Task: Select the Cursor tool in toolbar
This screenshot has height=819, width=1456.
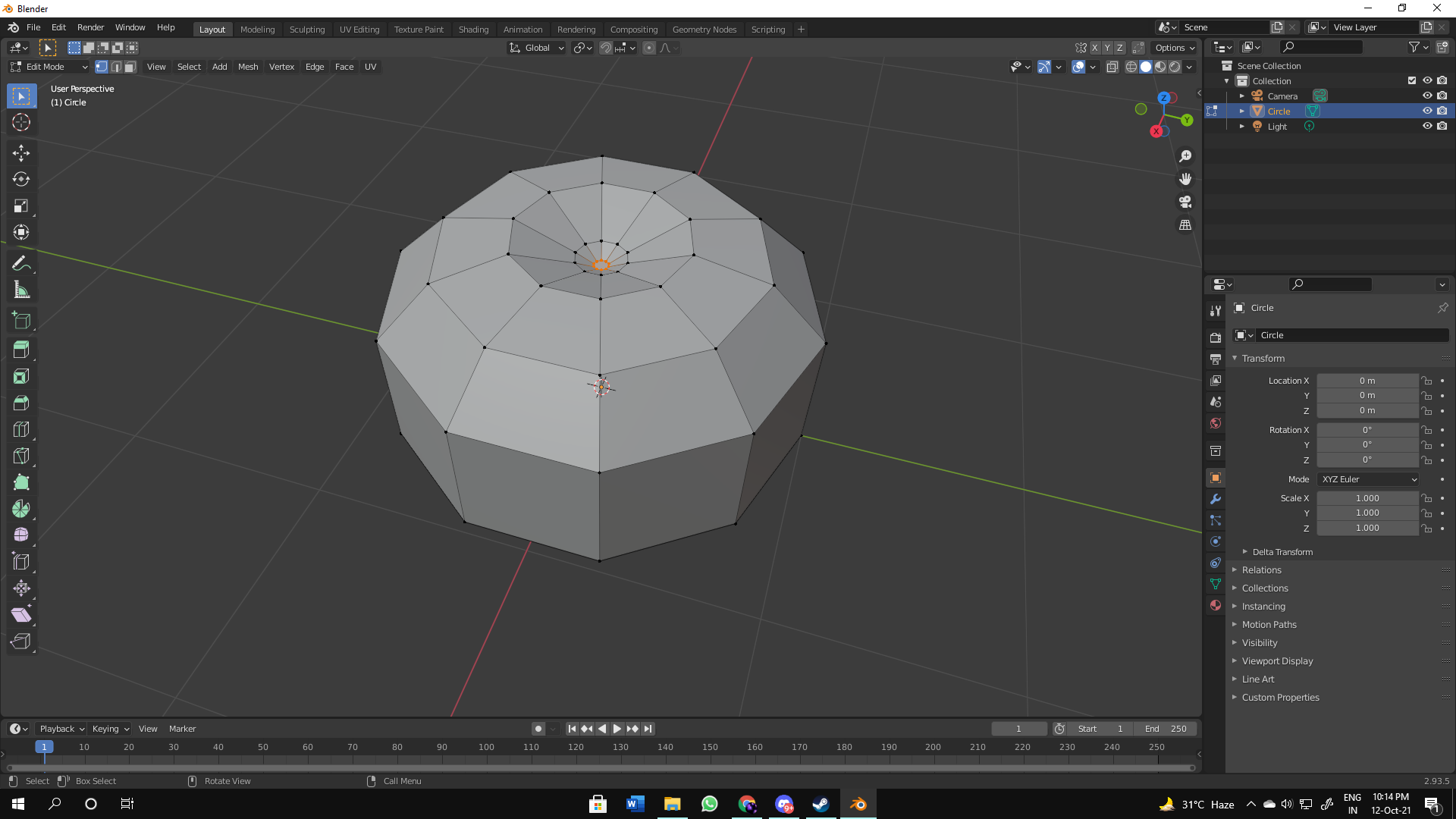Action: point(21,122)
